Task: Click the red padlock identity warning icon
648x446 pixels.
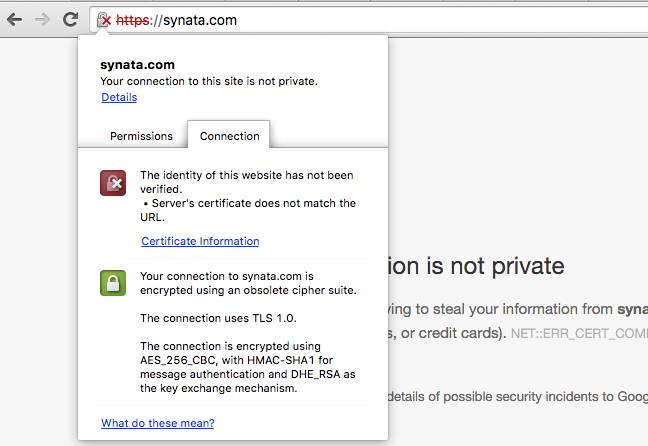Action: 113,183
